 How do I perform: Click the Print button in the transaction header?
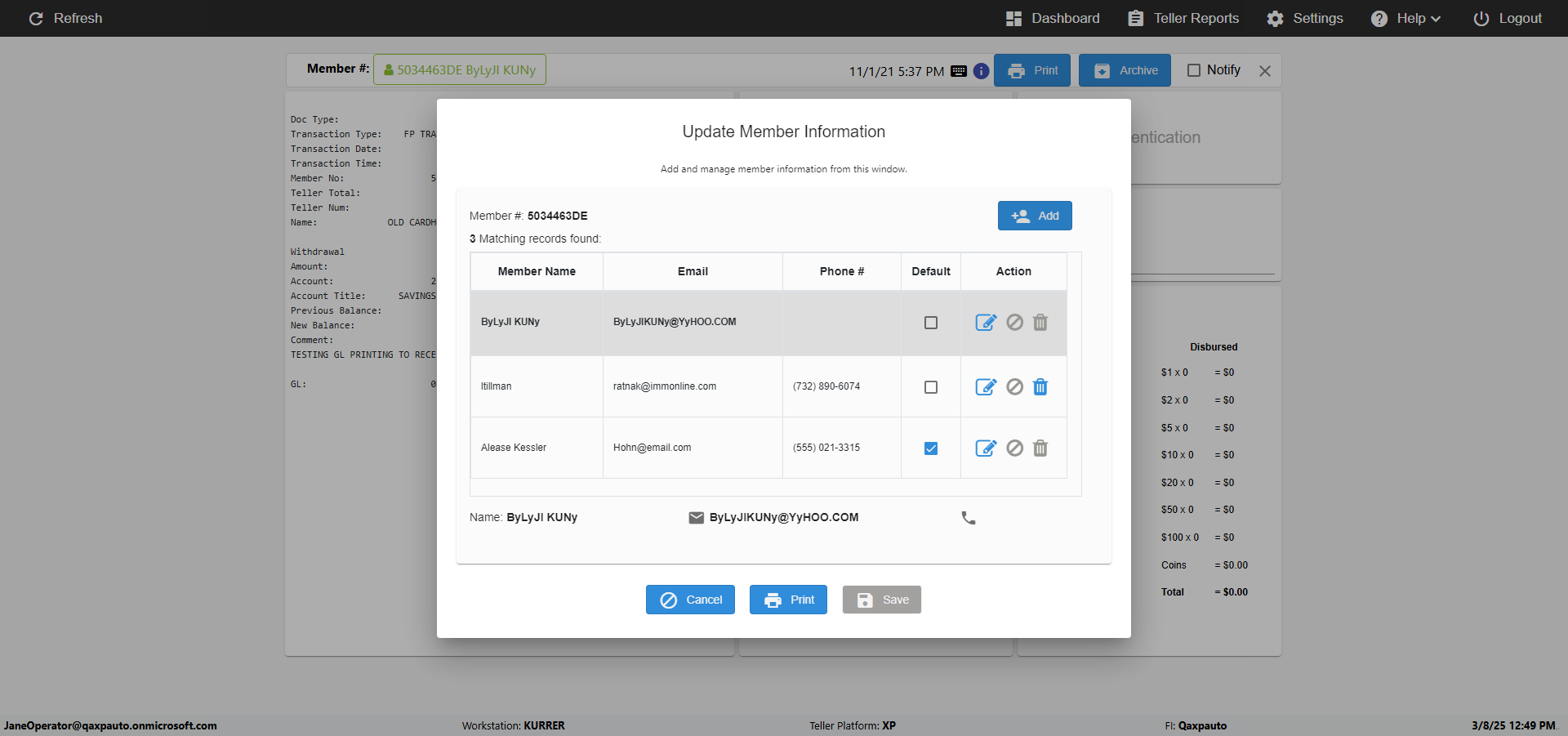pos(1032,70)
